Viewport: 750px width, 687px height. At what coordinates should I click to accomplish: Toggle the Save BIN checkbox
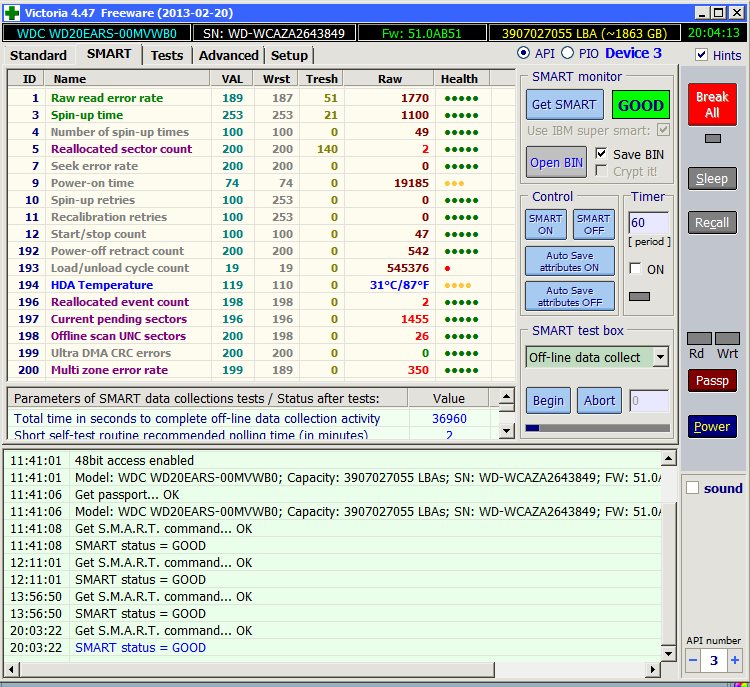(x=601, y=154)
